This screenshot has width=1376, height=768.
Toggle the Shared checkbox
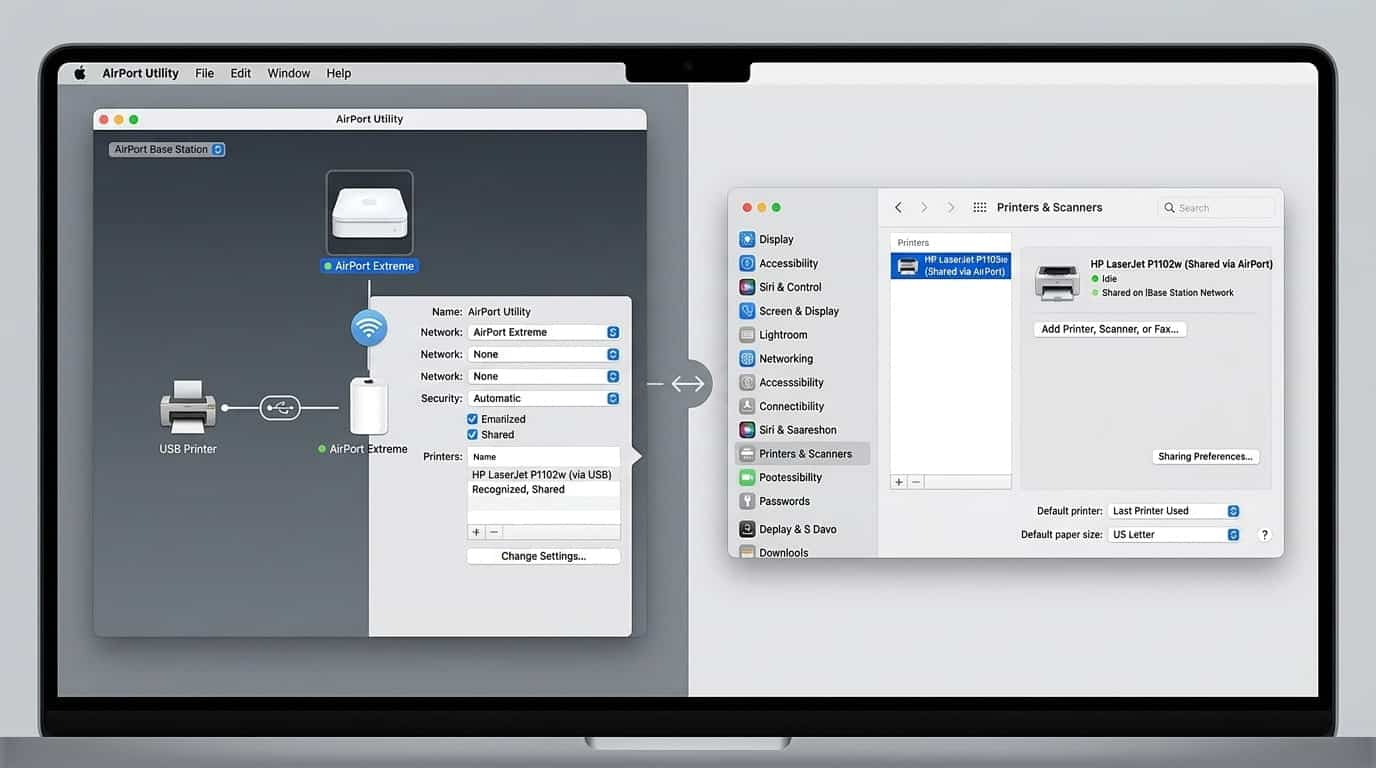(472, 435)
